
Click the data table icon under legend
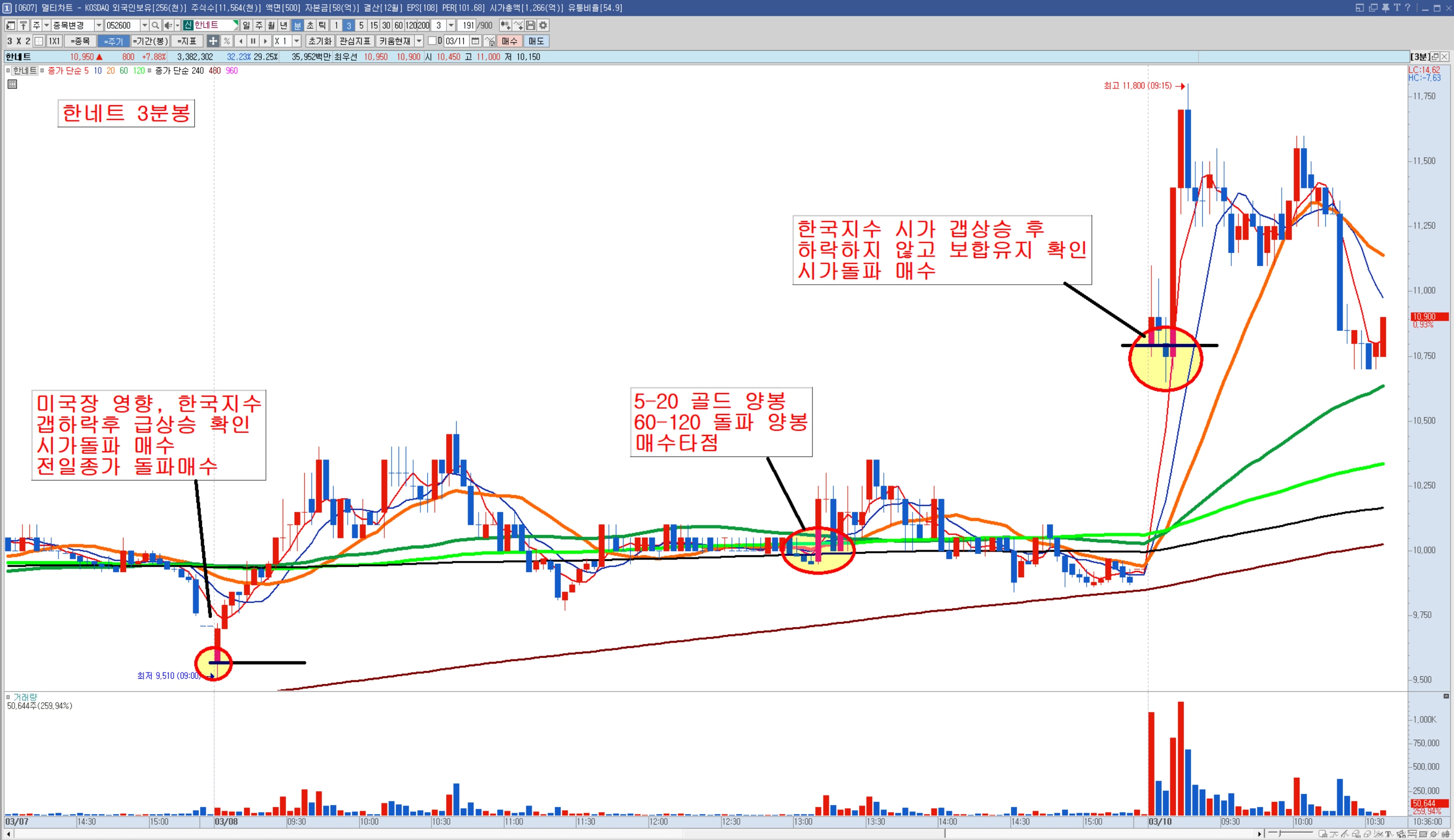(x=12, y=84)
